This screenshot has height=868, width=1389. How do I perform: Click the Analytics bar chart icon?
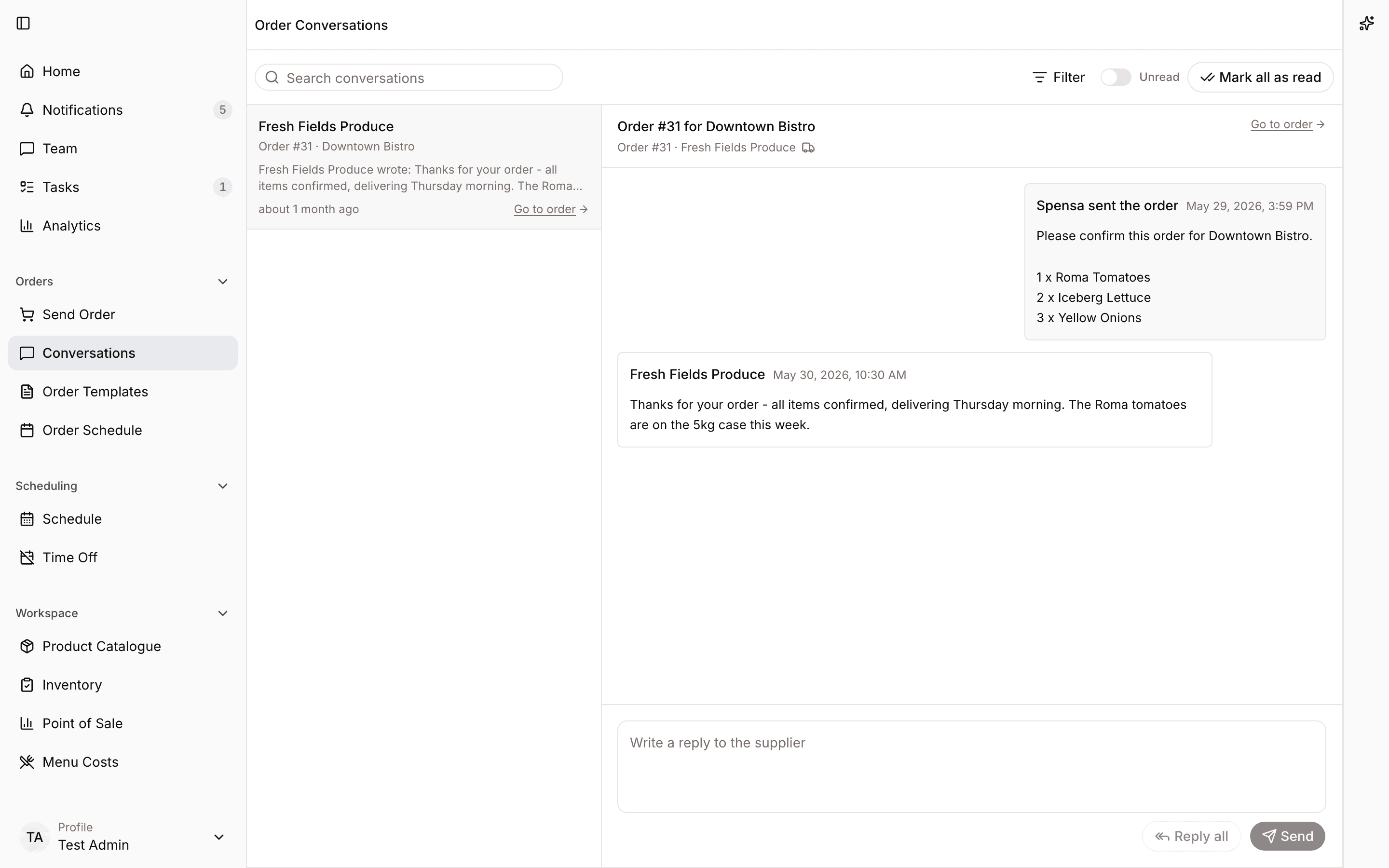(x=27, y=226)
